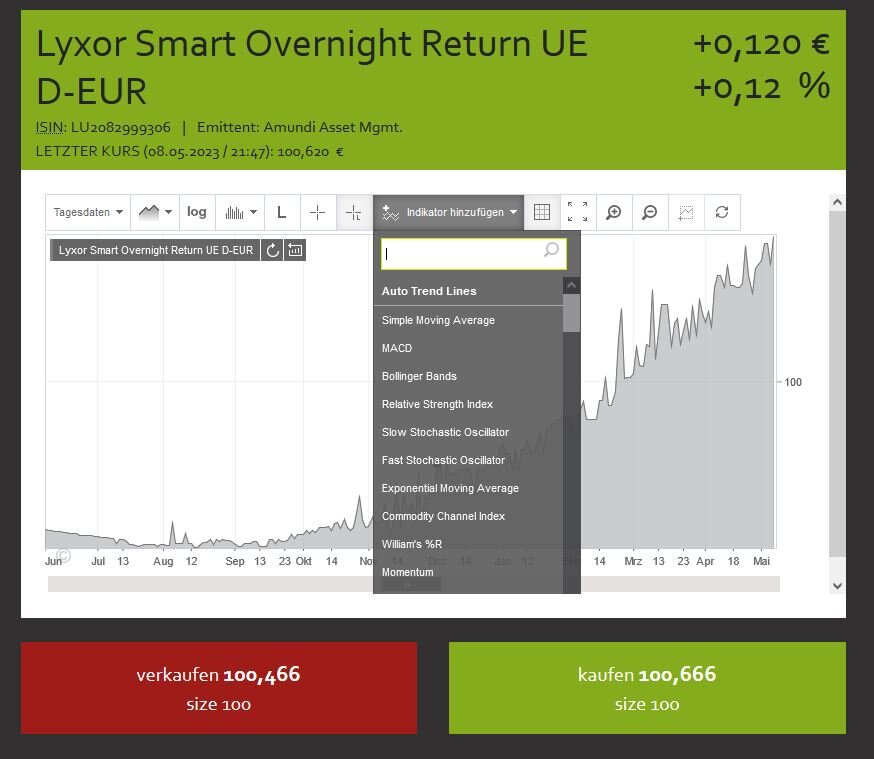Open the Tagesdaten interval dropdown
This screenshot has height=759, width=874.
click(88, 212)
